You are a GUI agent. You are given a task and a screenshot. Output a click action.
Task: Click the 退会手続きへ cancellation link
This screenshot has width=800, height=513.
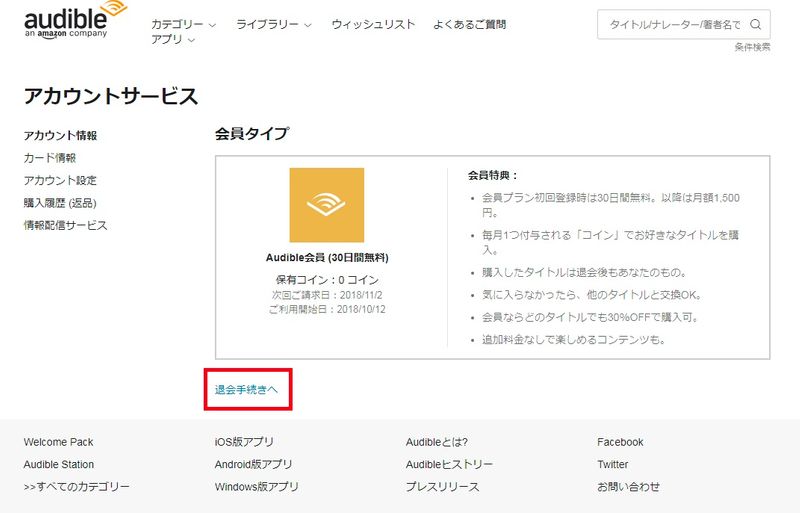click(246, 389)
